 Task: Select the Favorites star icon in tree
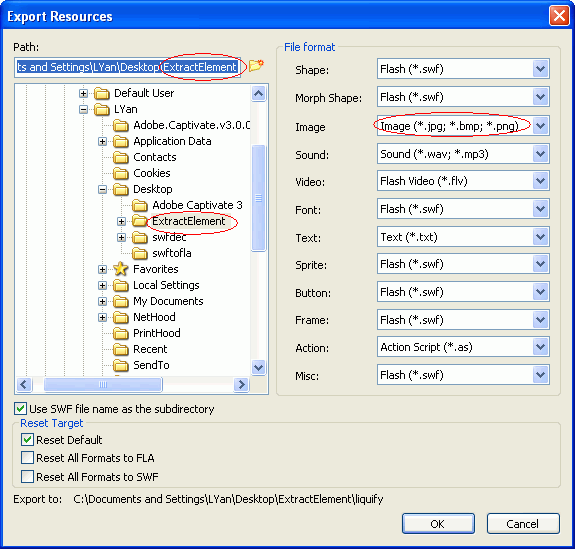[x=120, y=269]
